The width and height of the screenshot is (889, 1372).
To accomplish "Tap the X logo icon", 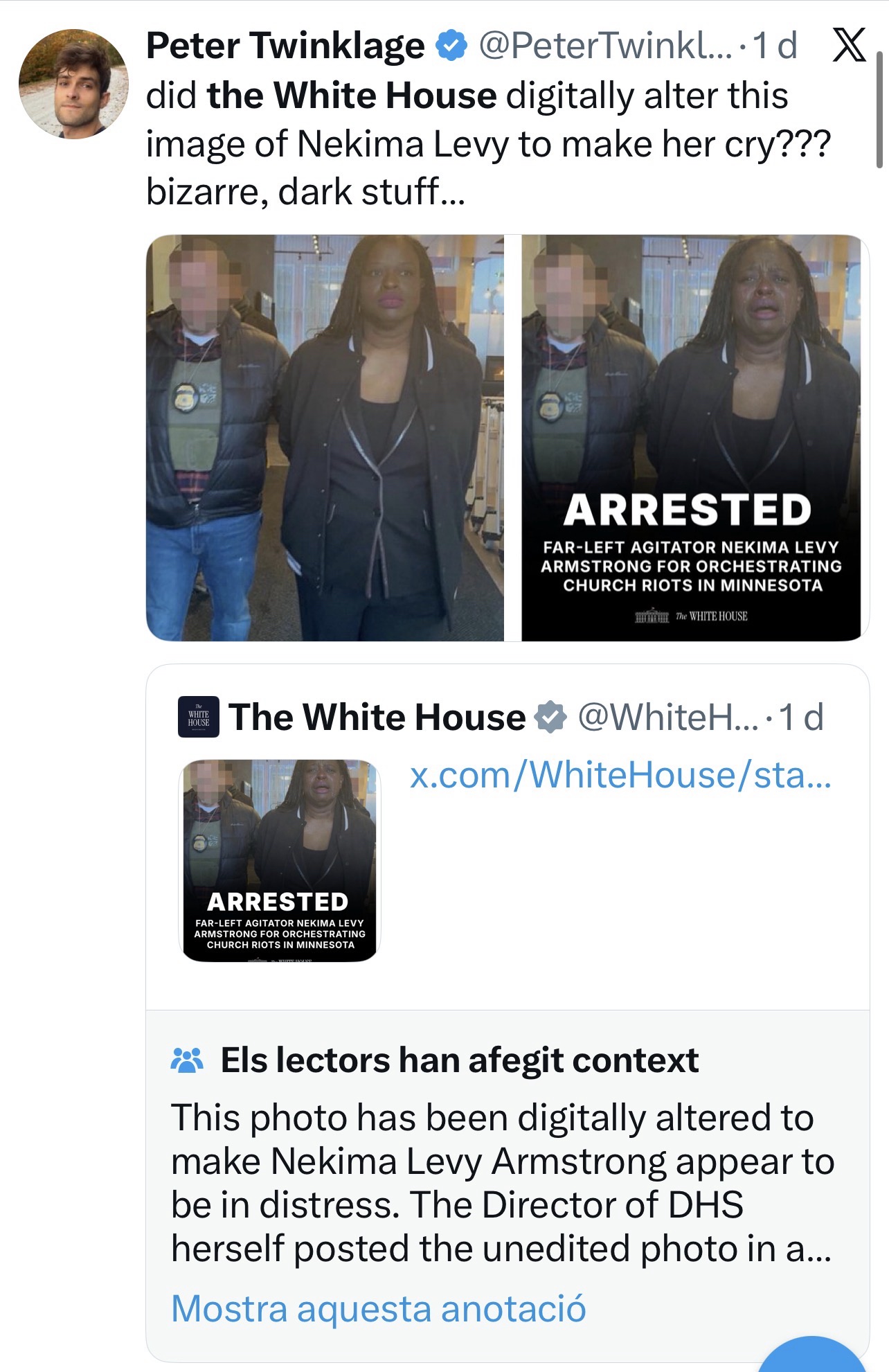I will point(848,46).
